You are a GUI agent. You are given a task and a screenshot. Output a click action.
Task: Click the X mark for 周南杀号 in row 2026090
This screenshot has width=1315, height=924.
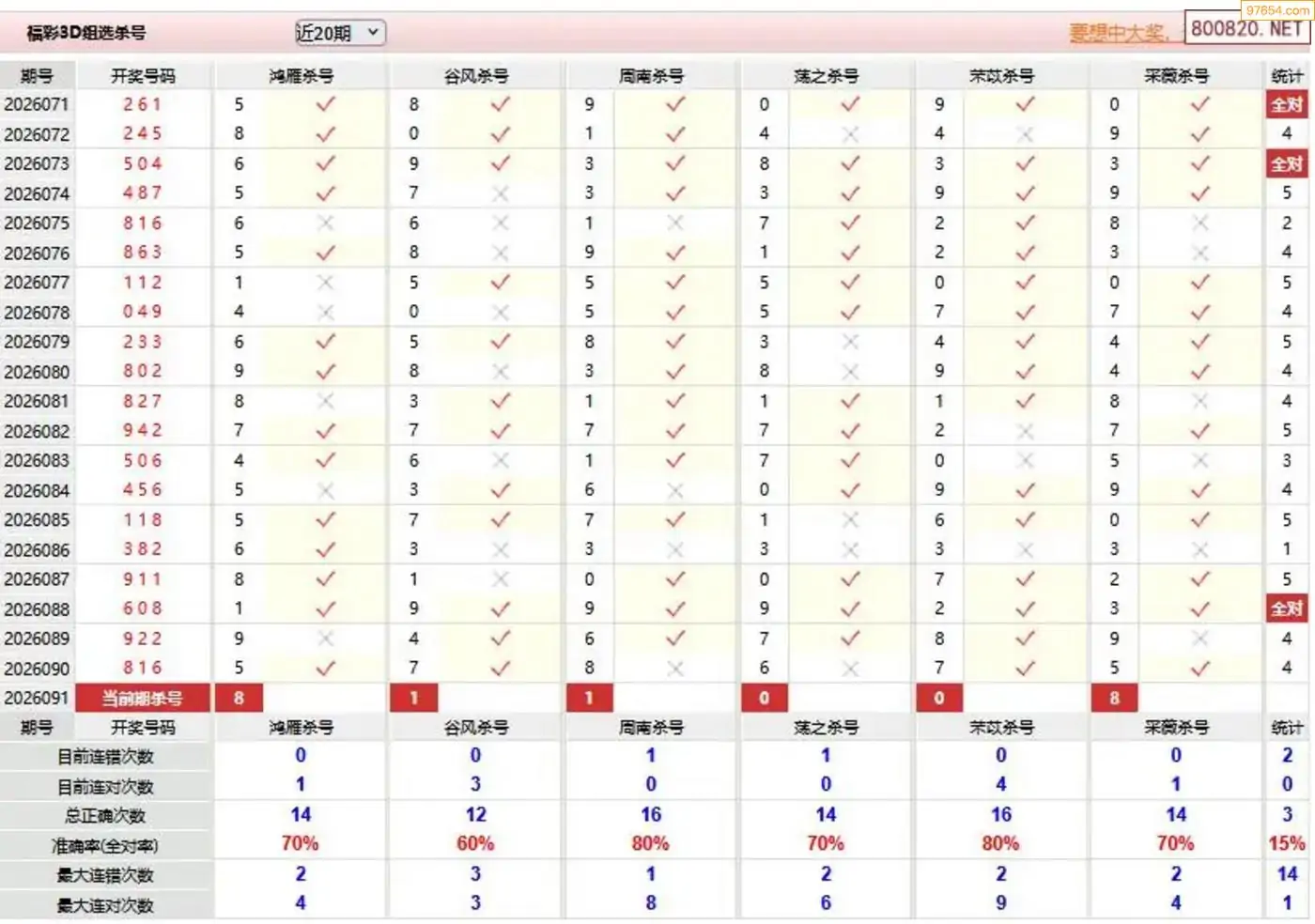pyautogui.click(x=675, y=668)
